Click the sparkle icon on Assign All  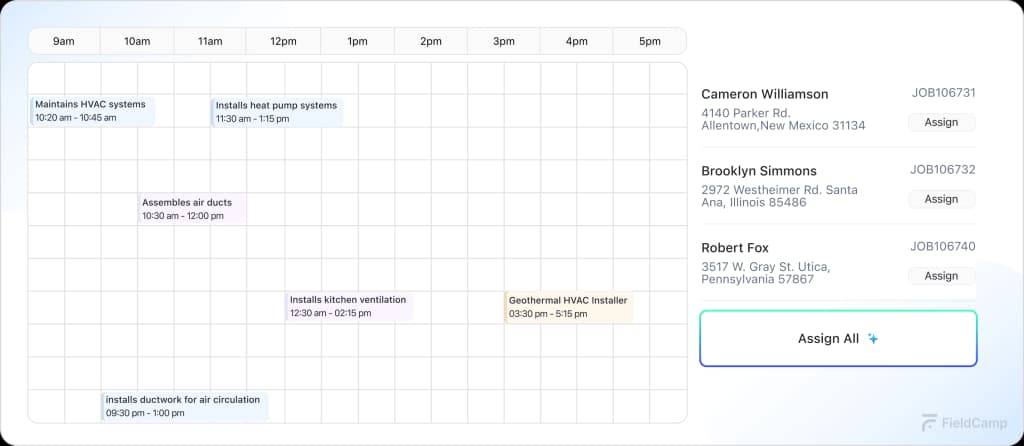pyautogui.click(x=872, y=338)
